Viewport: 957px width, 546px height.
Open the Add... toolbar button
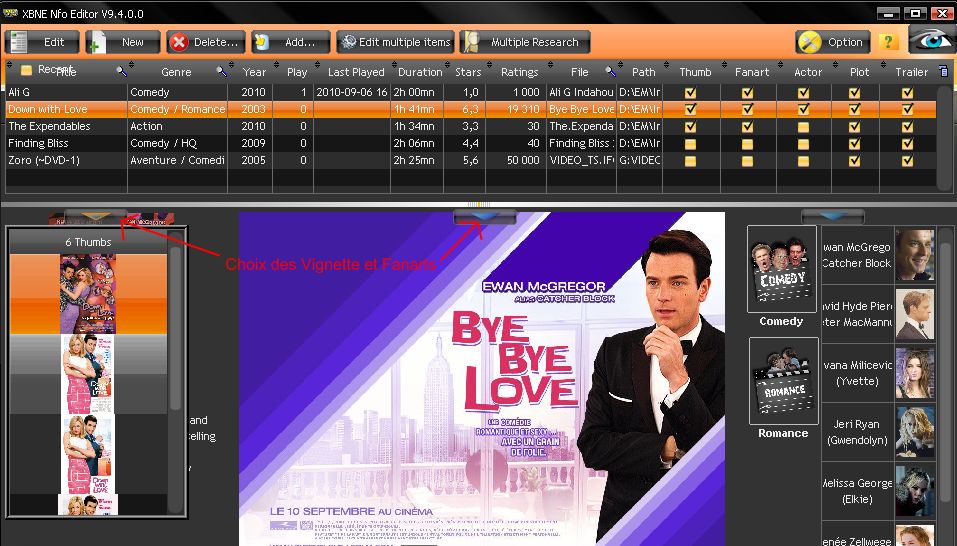[291, 42]
